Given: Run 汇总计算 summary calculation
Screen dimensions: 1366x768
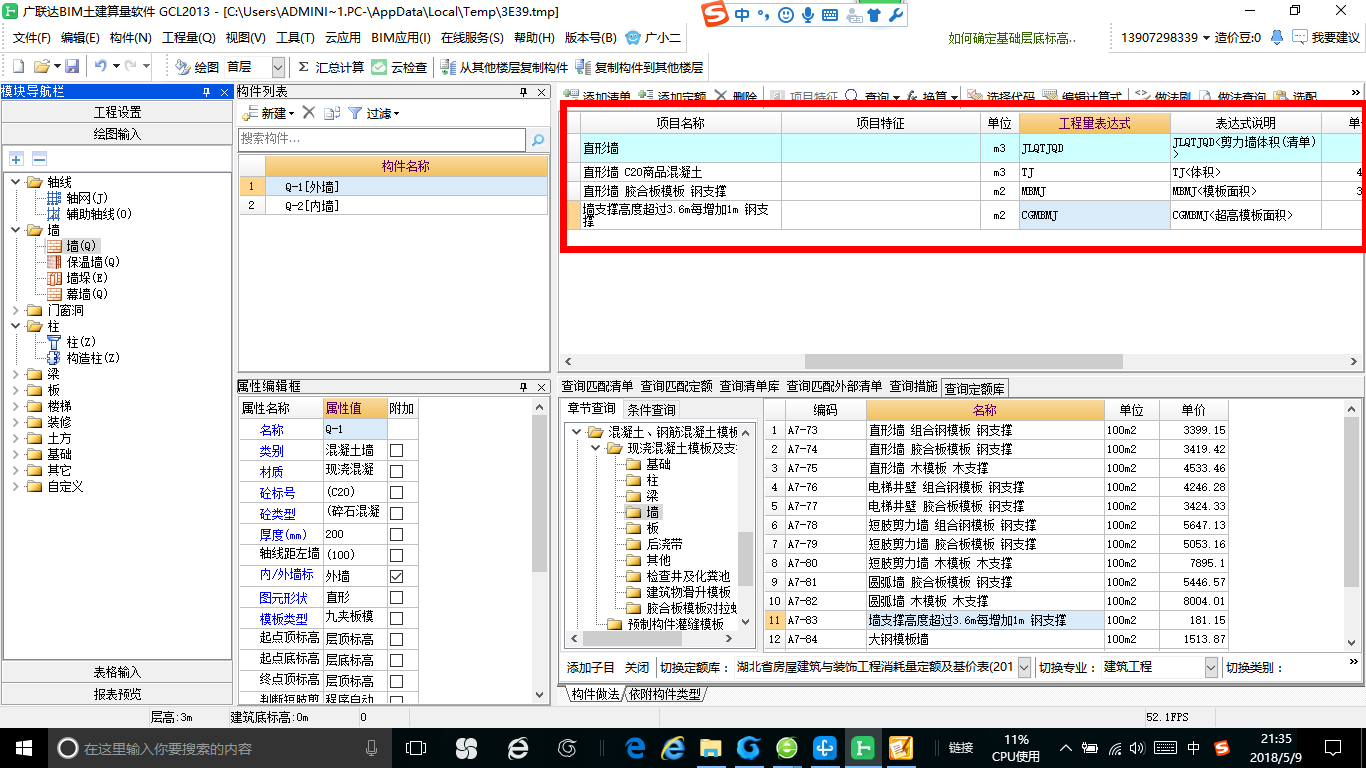Looking at the screenshot, I should (x=331, y=67).
